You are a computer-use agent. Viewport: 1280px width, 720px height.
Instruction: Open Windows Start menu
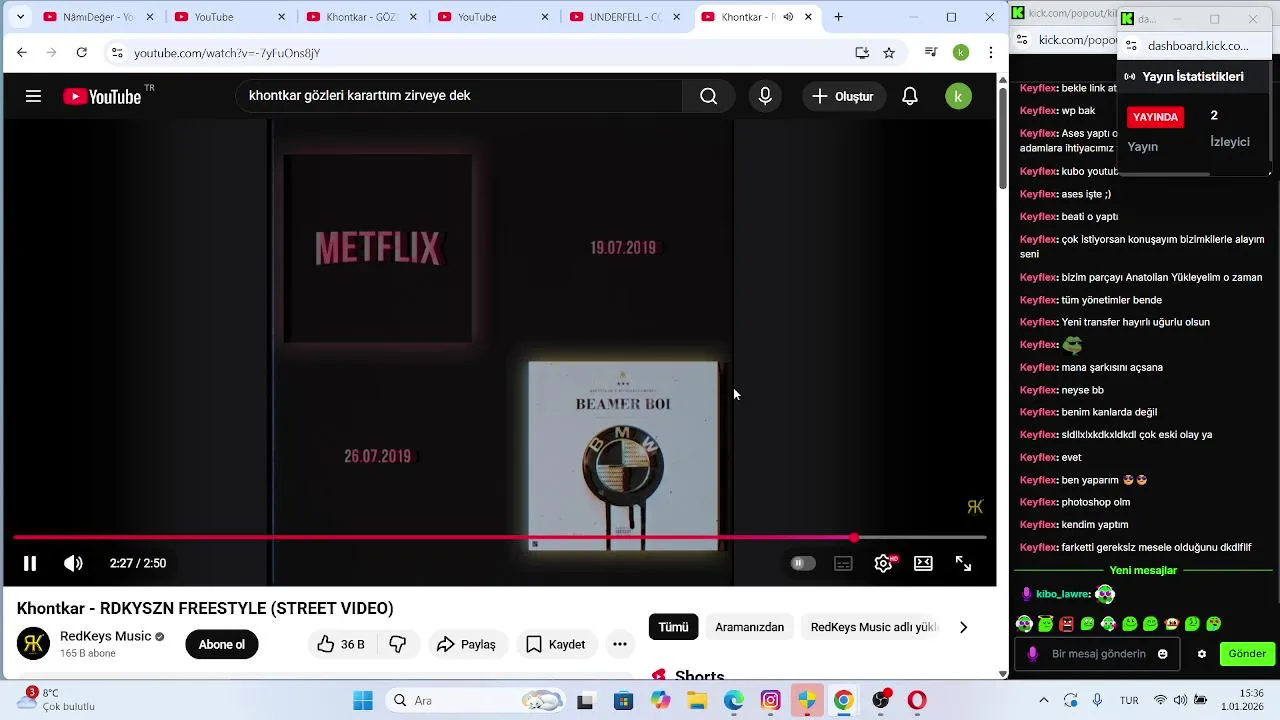click(362, 700)
